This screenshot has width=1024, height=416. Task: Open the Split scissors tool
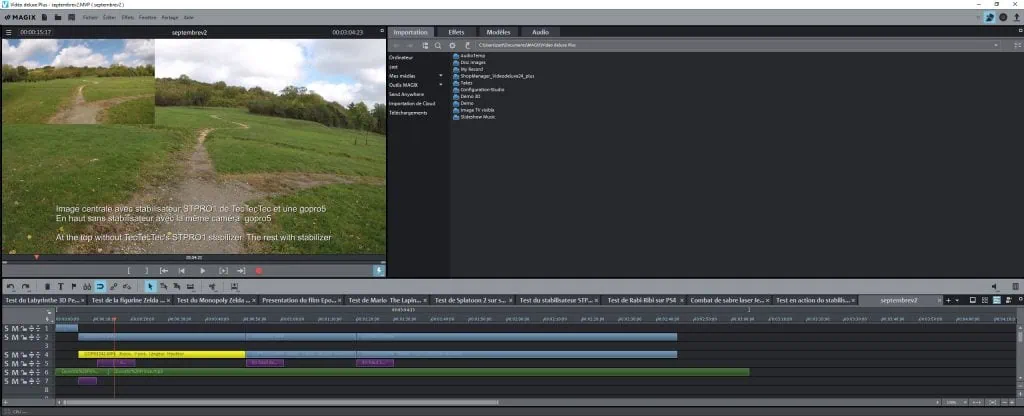(212, 287)
